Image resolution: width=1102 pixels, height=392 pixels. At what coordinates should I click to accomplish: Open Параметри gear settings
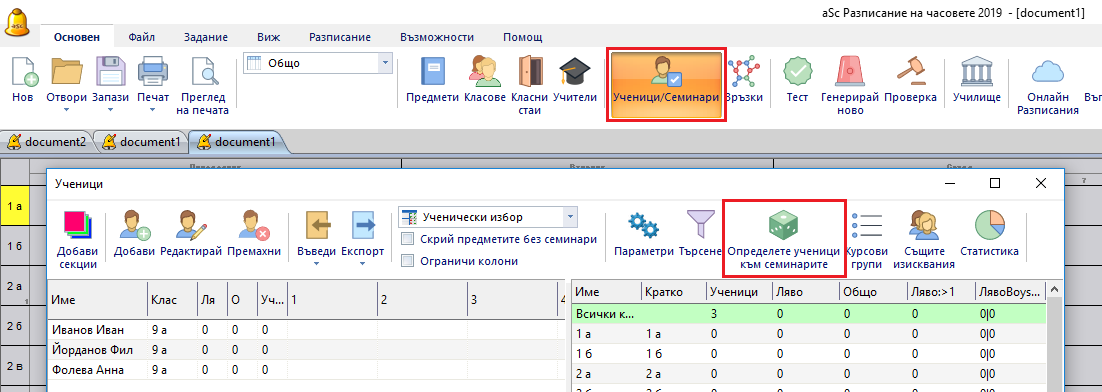pos(643,234)
